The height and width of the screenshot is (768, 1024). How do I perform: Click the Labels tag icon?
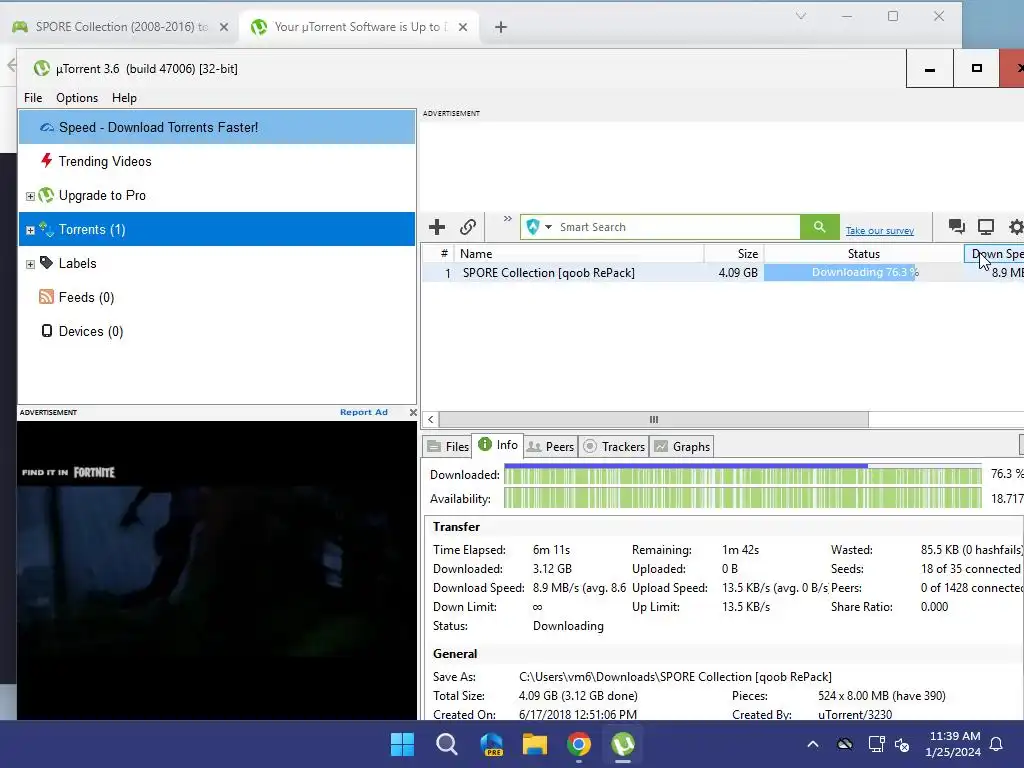point(46,263)
